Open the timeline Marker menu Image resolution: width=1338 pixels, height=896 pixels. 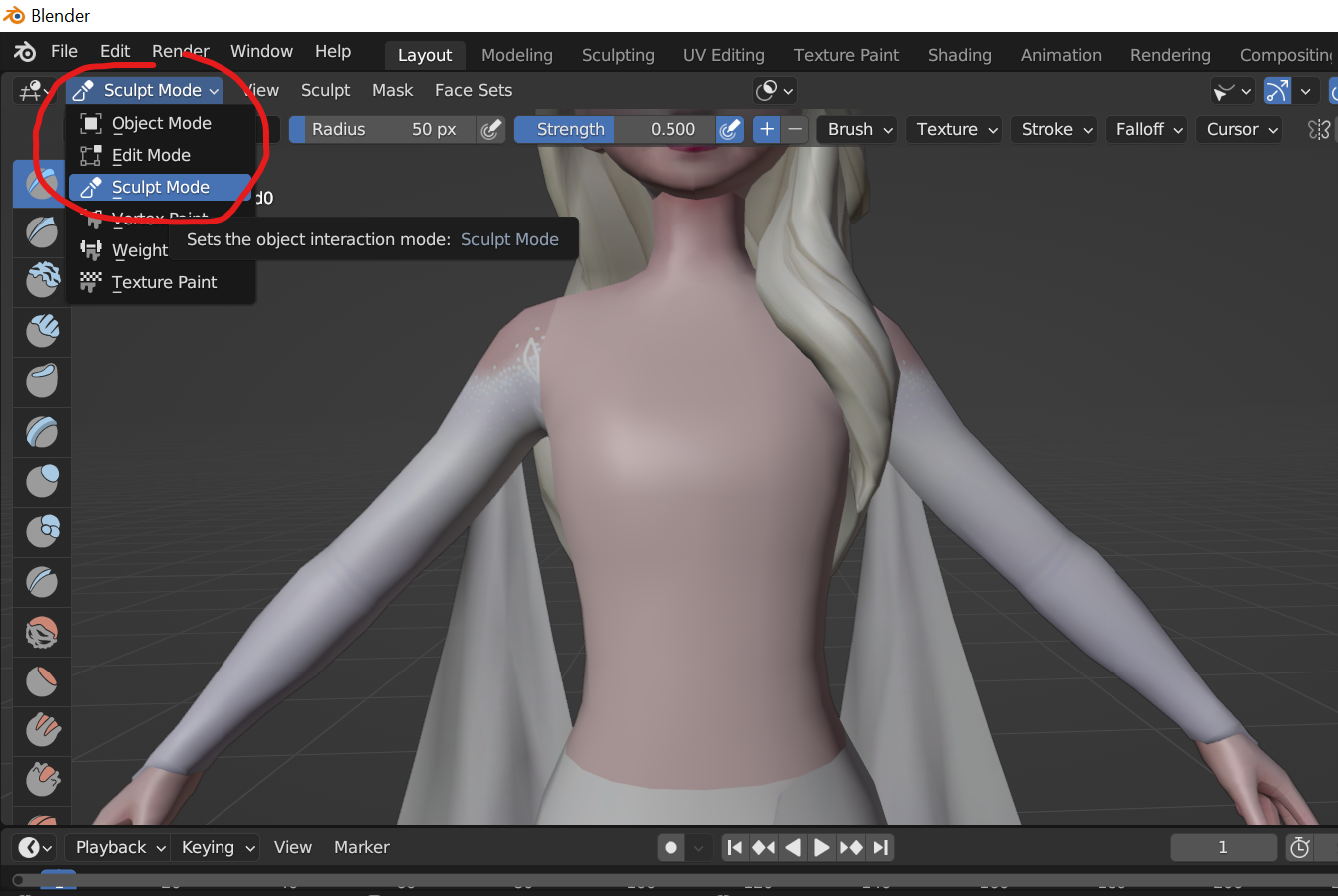point(361,847)
